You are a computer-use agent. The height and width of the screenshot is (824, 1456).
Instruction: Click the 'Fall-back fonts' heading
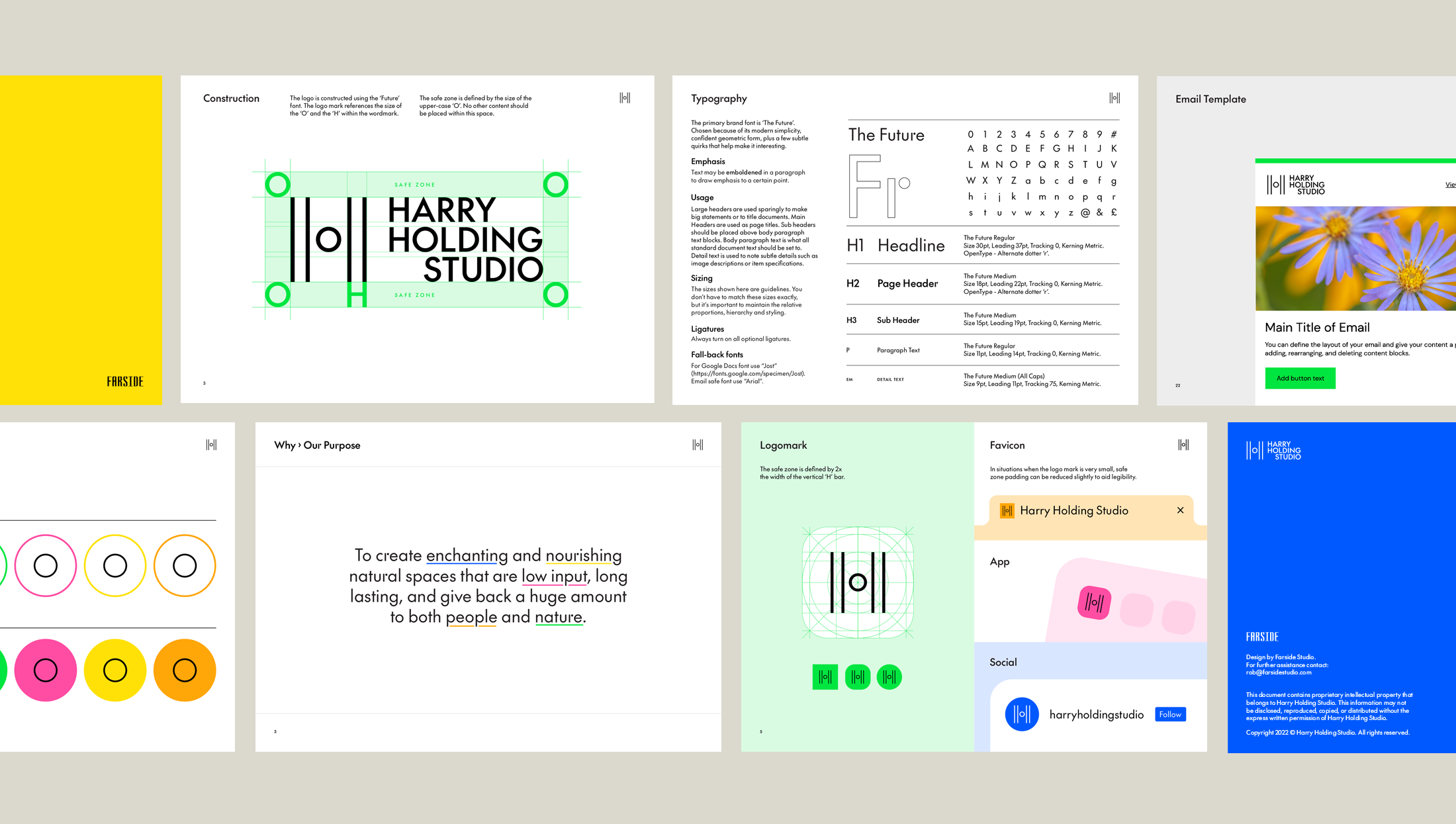(x=717, y=355)
